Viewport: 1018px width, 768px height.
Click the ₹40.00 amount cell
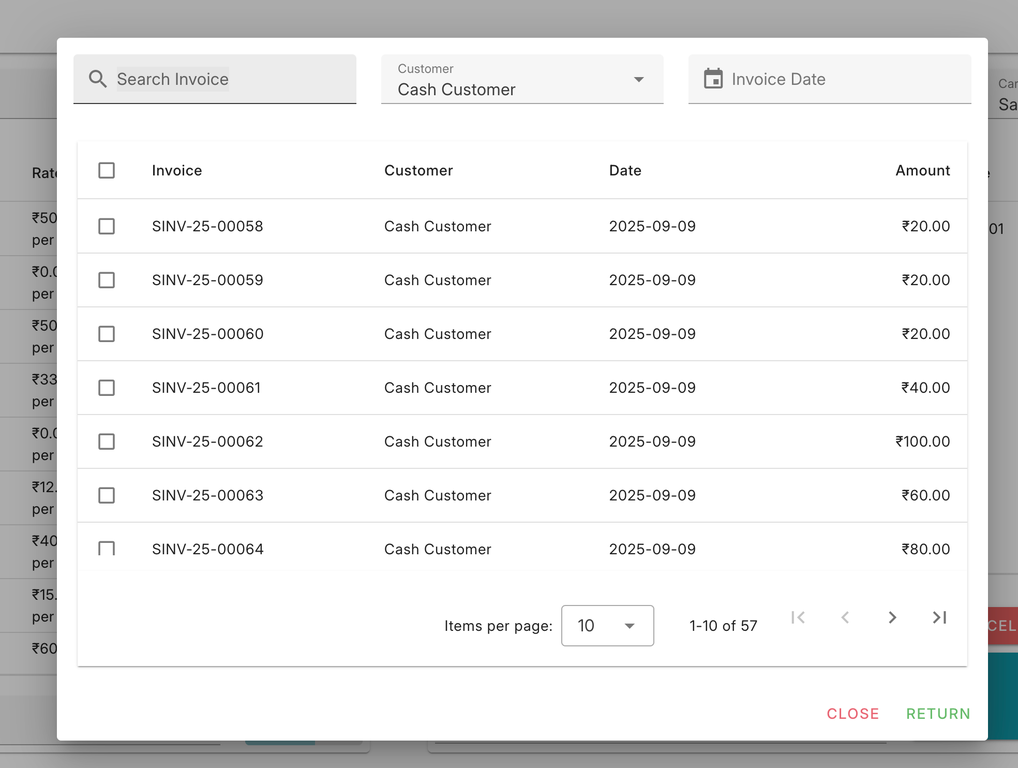(925, 388)
